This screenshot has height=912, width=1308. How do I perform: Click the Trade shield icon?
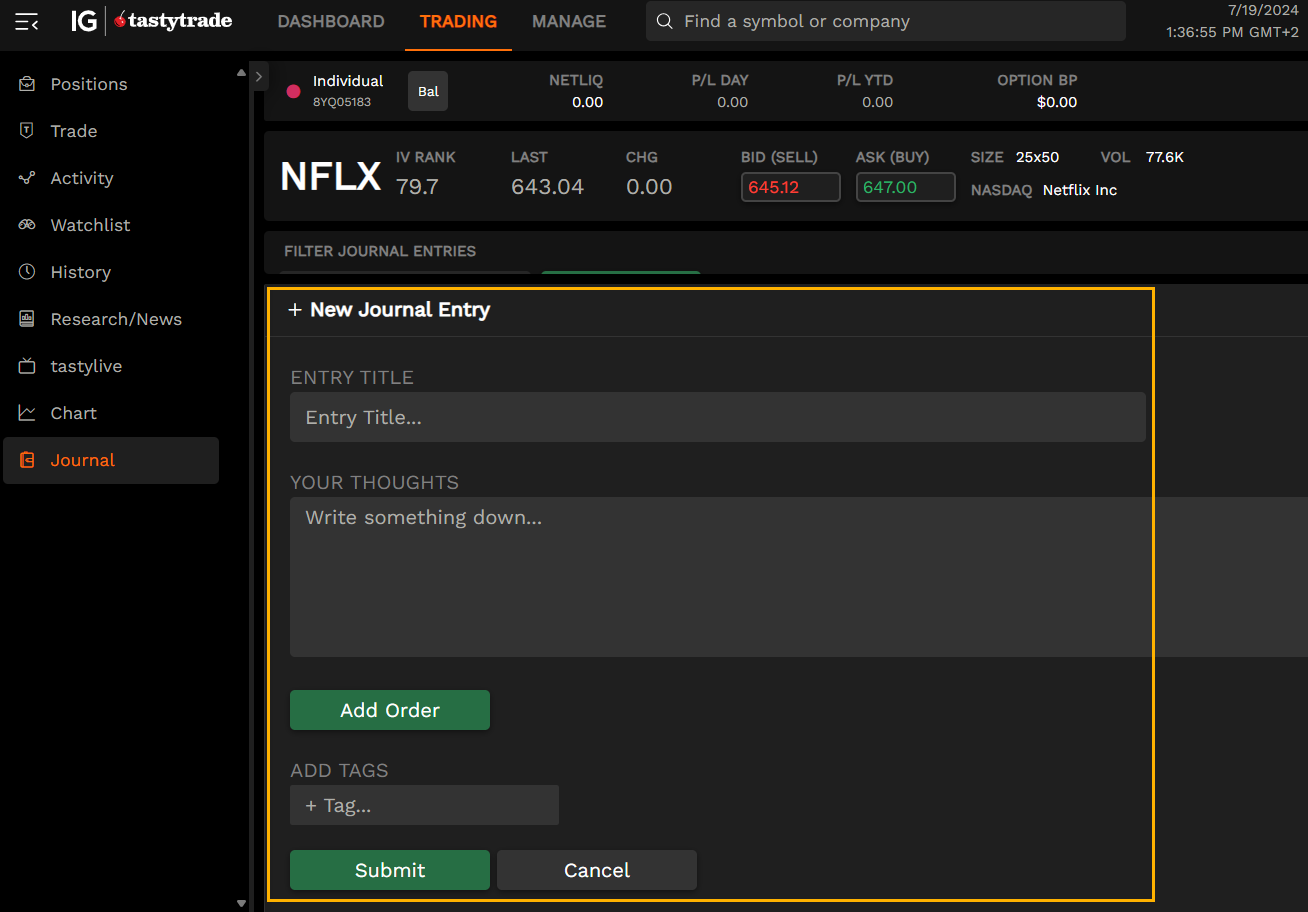point(27,131)
